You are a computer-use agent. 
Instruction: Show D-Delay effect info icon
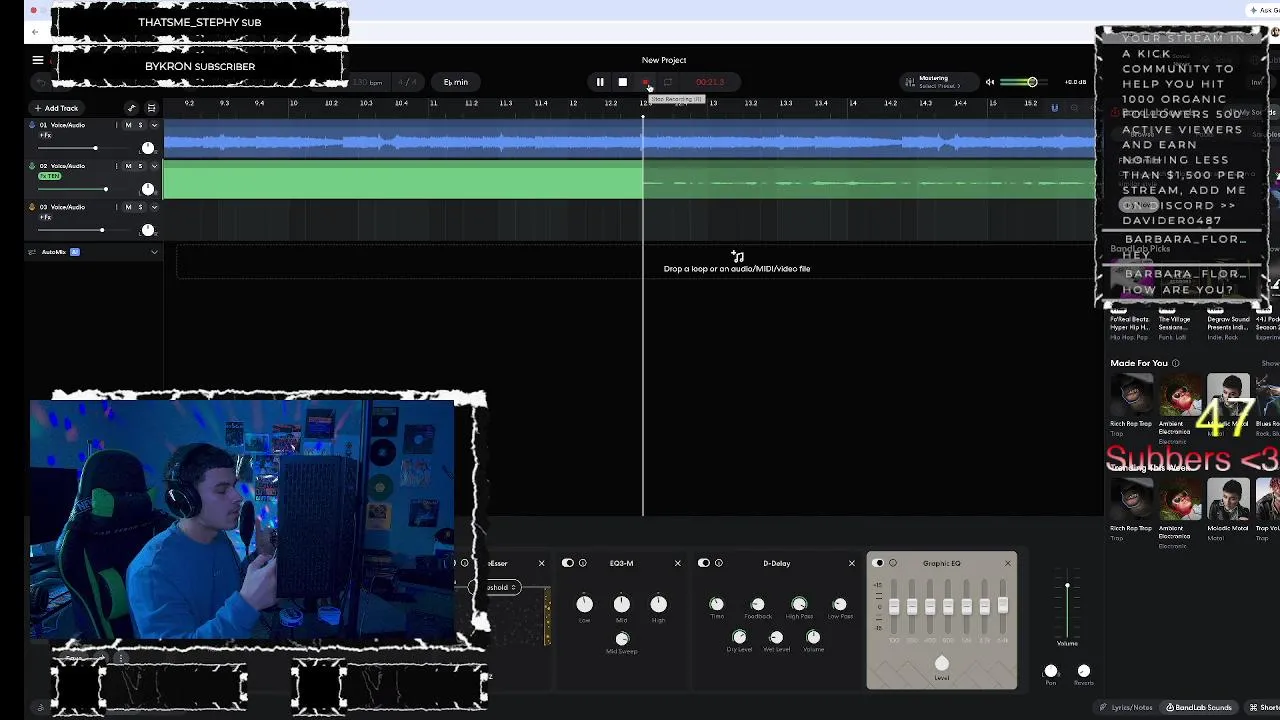click(719, 563)
